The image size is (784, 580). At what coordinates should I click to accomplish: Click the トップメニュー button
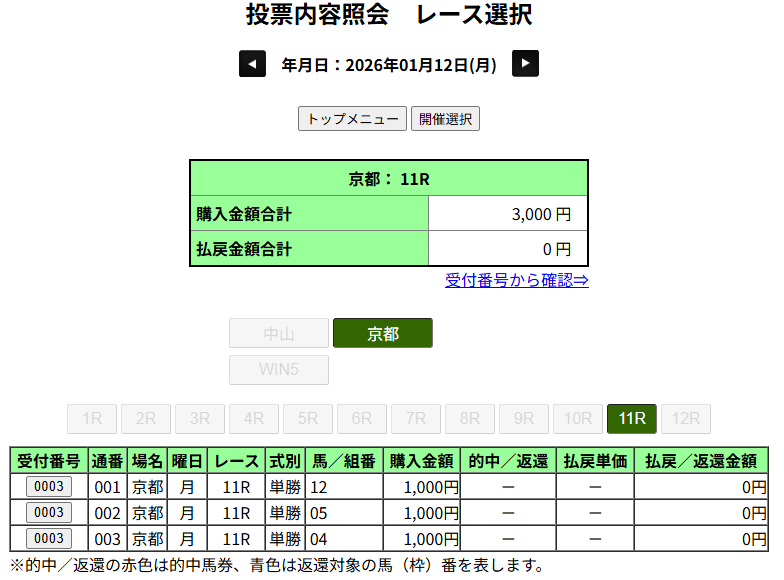[352, 119]
